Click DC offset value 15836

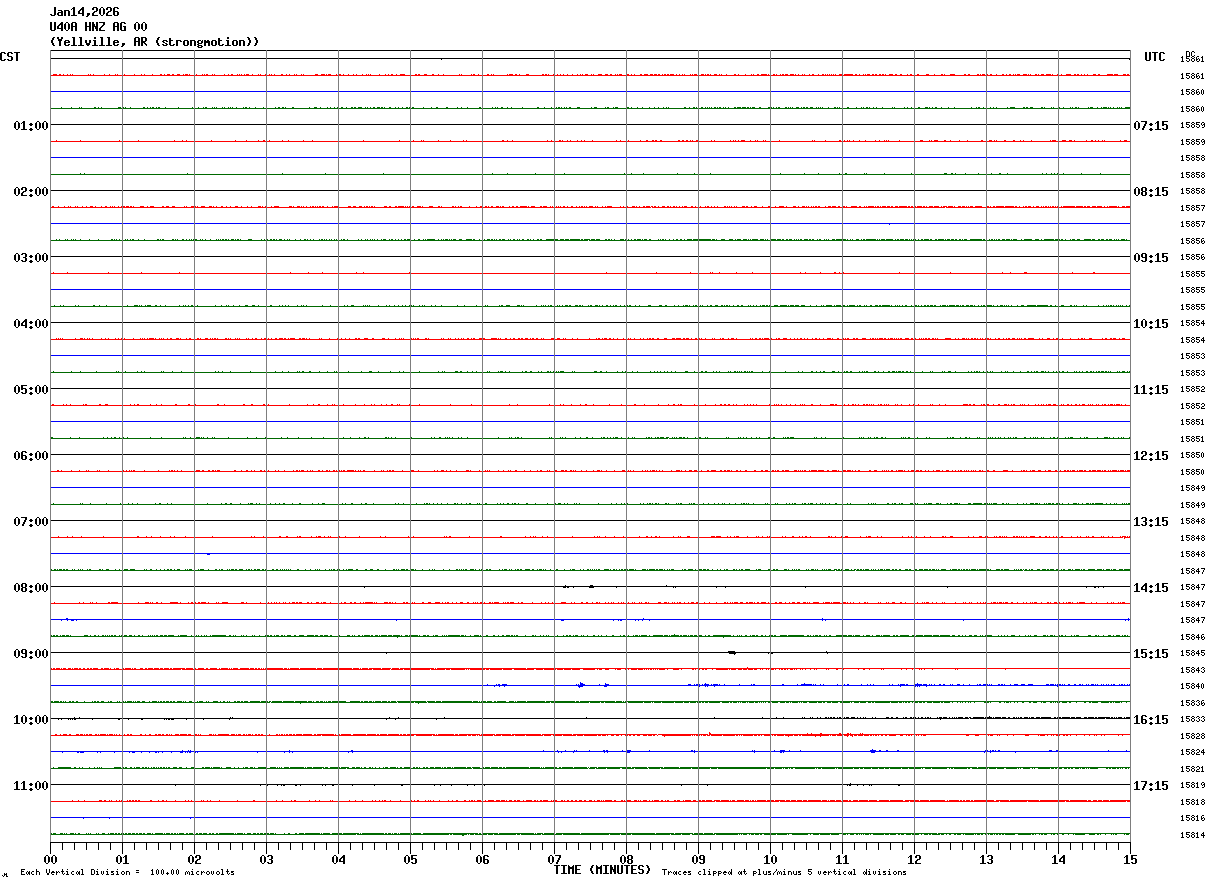(x=1192, y=703)
